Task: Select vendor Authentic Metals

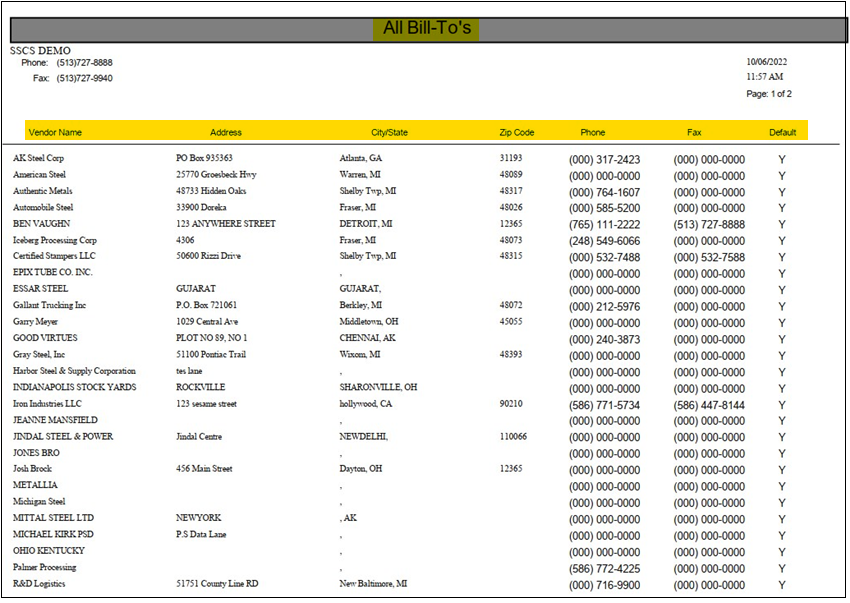Action: coord(42,190)
